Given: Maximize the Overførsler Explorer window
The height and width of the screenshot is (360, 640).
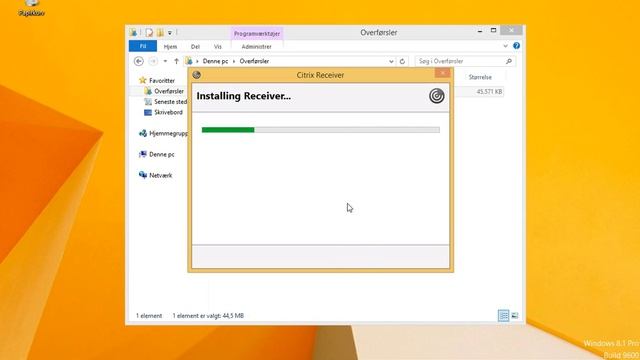Looking at the screenshot, I should pyautogui.click(x=493, y=31).
